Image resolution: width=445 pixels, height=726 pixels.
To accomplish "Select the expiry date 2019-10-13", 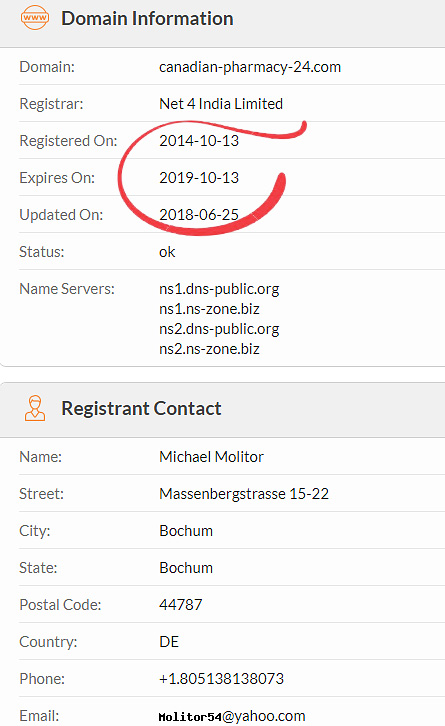I will pyautogui.click(x=199, y=177).
